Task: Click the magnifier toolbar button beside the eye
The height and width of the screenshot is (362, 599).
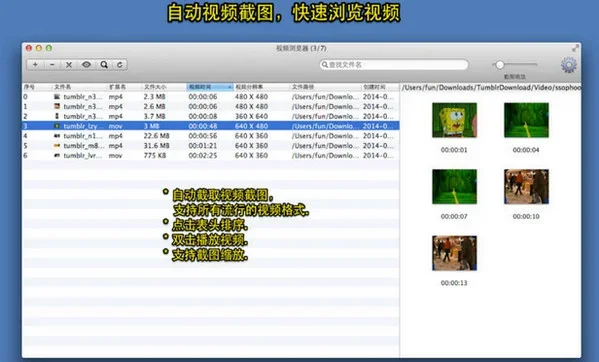Action: [x=104, y=65]
